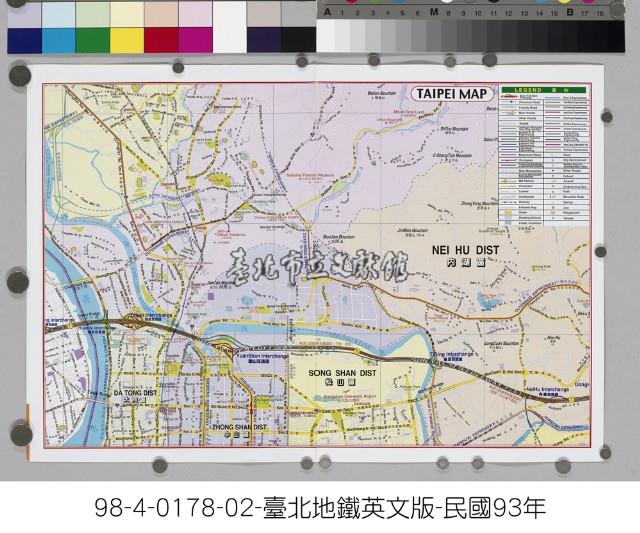This screenshot has height=533, width=640.
Task: Click the caption '98-4-0178-02-臺北地鐵英文版-民國93年'
Action: pyautogui.click(x=320, y=508)
